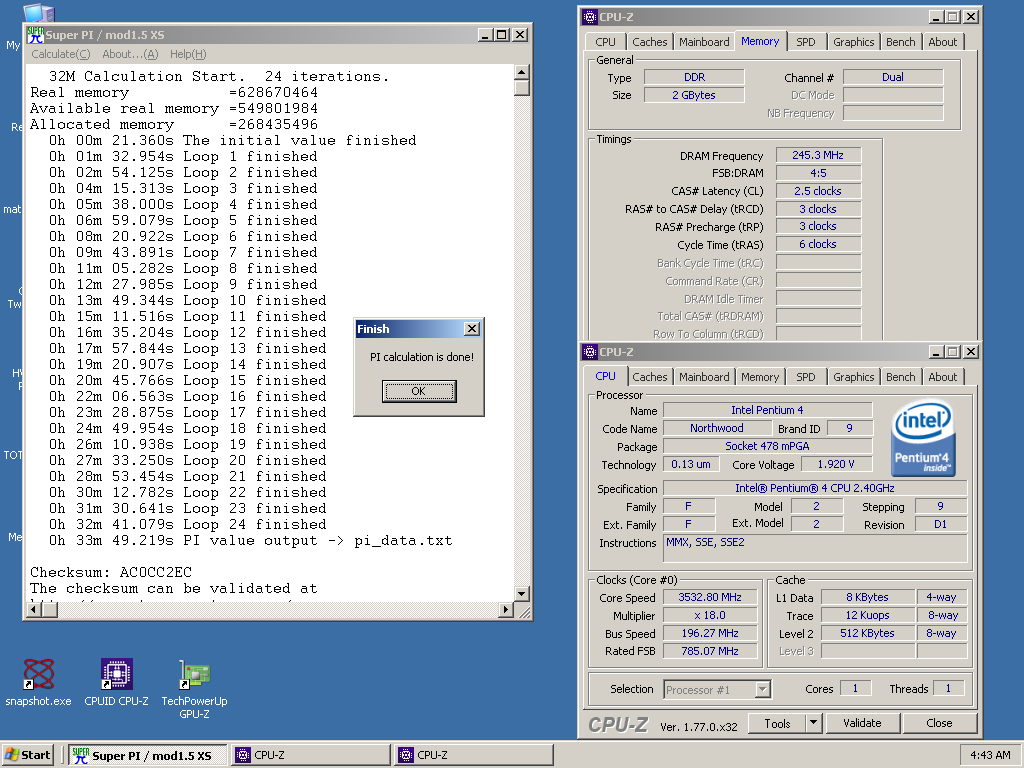Switch to Caches tab in upper CPU-Z
The image size is (1024, 768).
coord(650,42)
